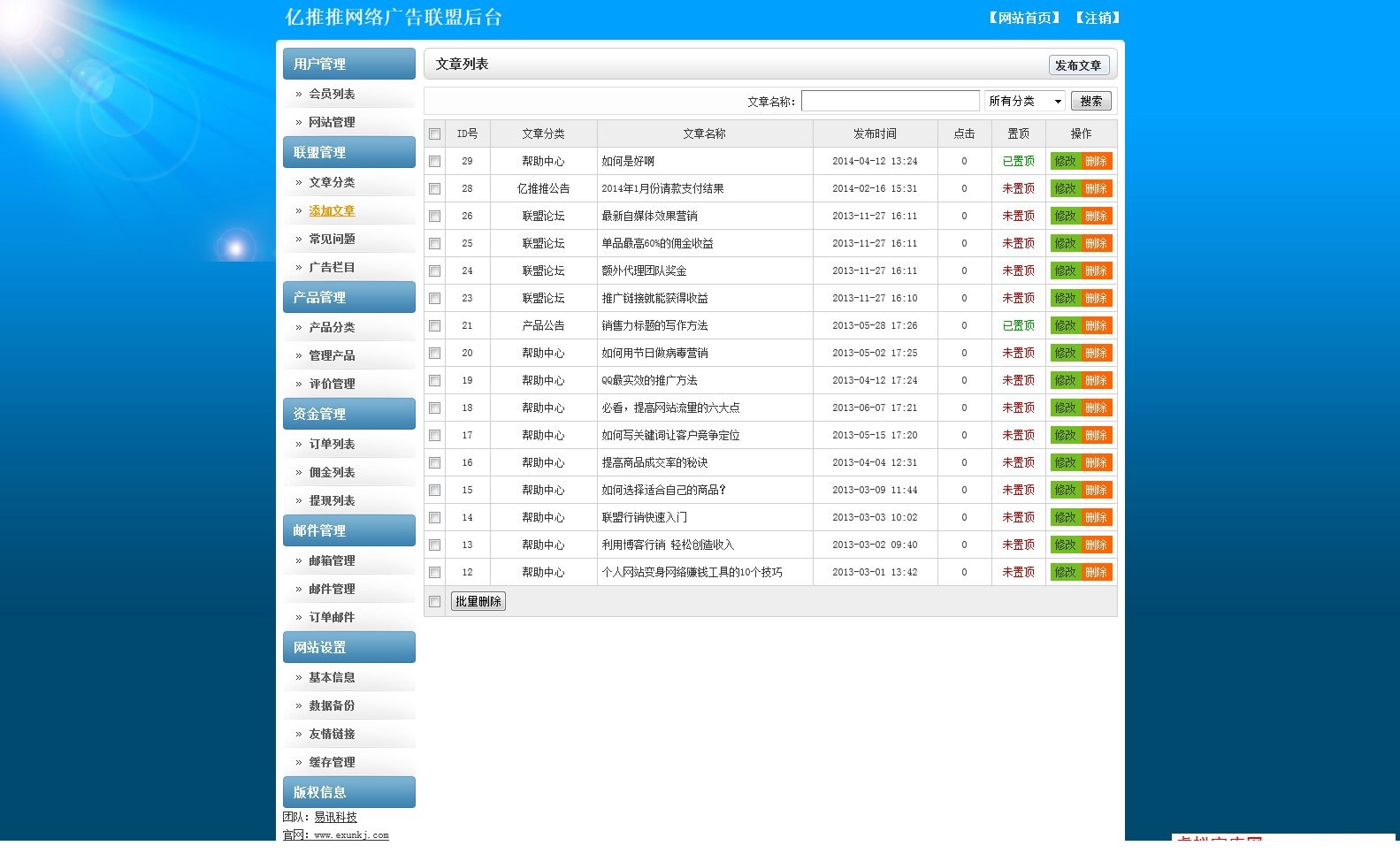This screenshot has height=861, width=1400.
Task: Go to 常见问题 in sidebar
Action: click(x=332, y=239)
